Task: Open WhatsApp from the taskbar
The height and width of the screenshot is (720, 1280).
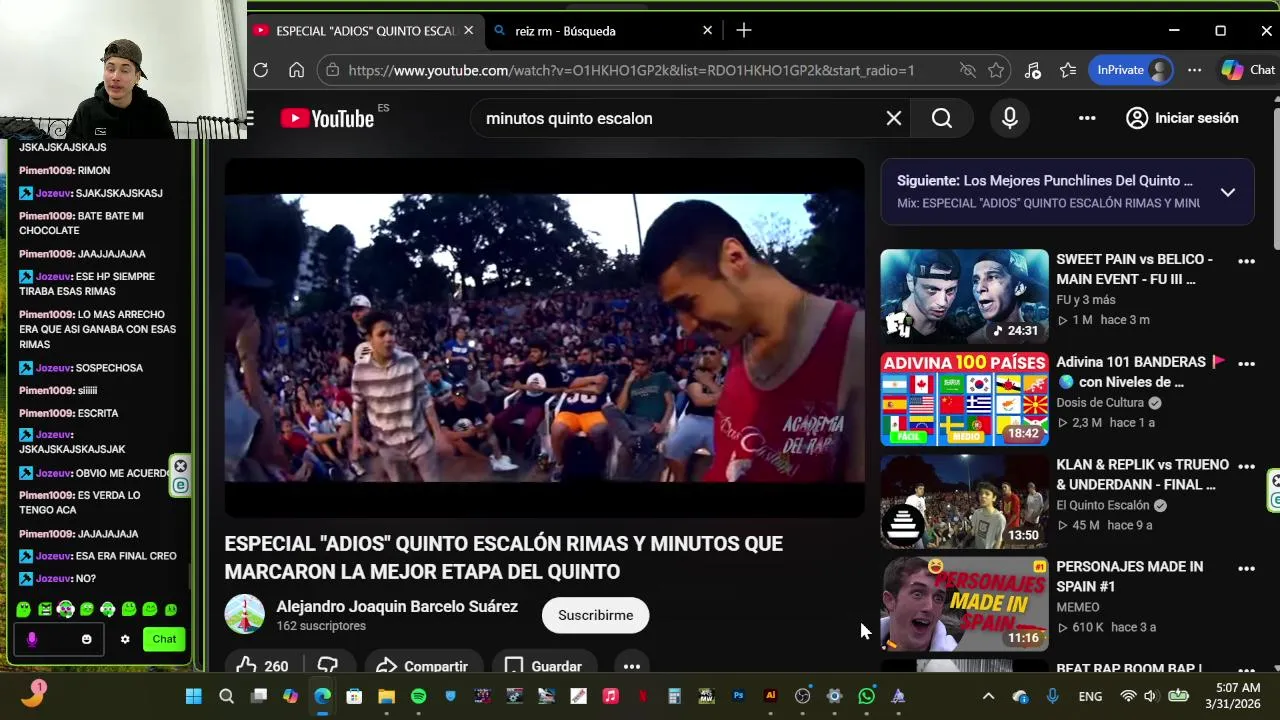Action: coord(866,696)
